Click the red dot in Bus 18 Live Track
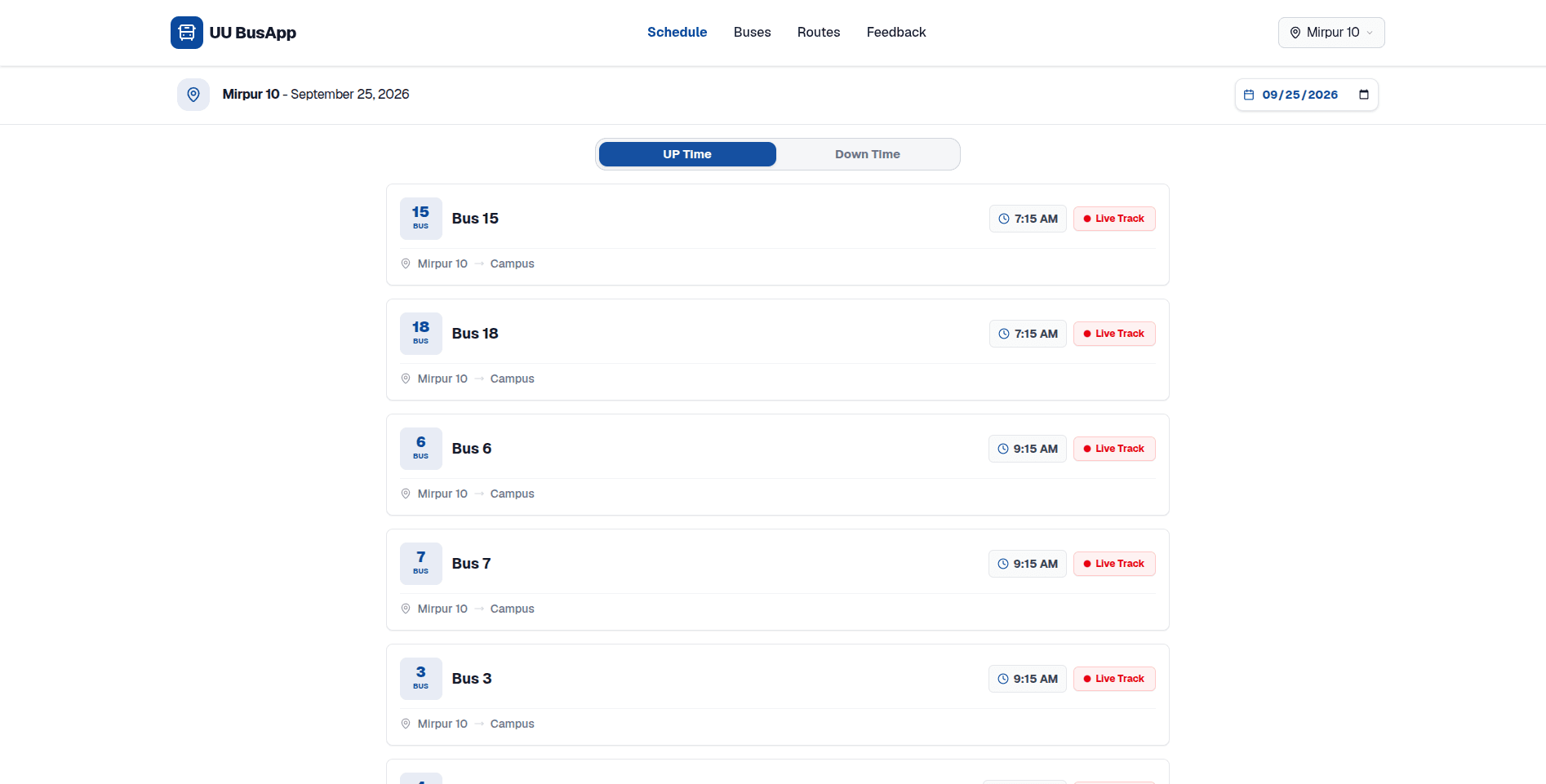The height and width of the screenshot is (784, 1546). tap(1087, 334)
